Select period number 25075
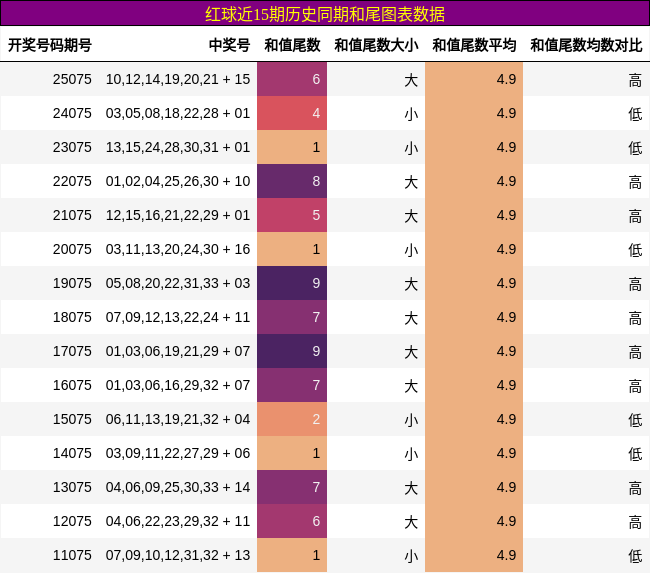The width and height of the screenshot is (650, 573). [x=72, y=79]
